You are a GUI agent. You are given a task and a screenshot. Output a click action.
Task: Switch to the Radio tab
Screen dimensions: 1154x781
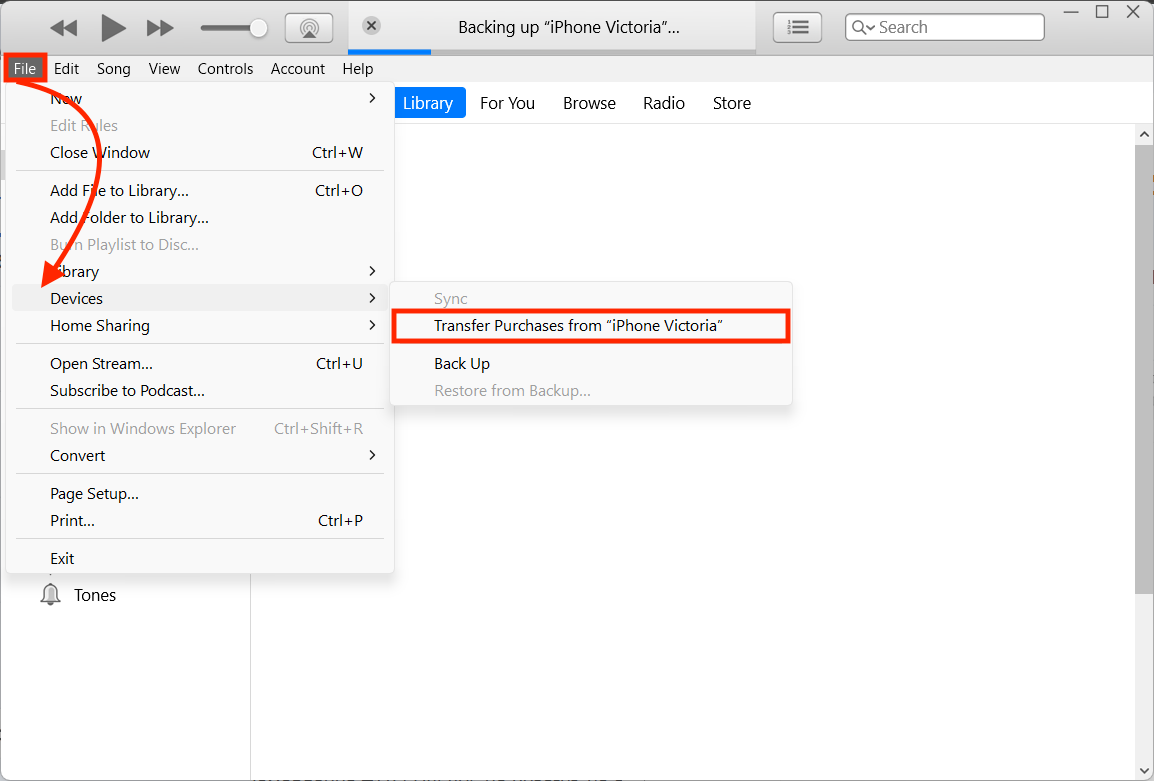(x=664, y=103)
